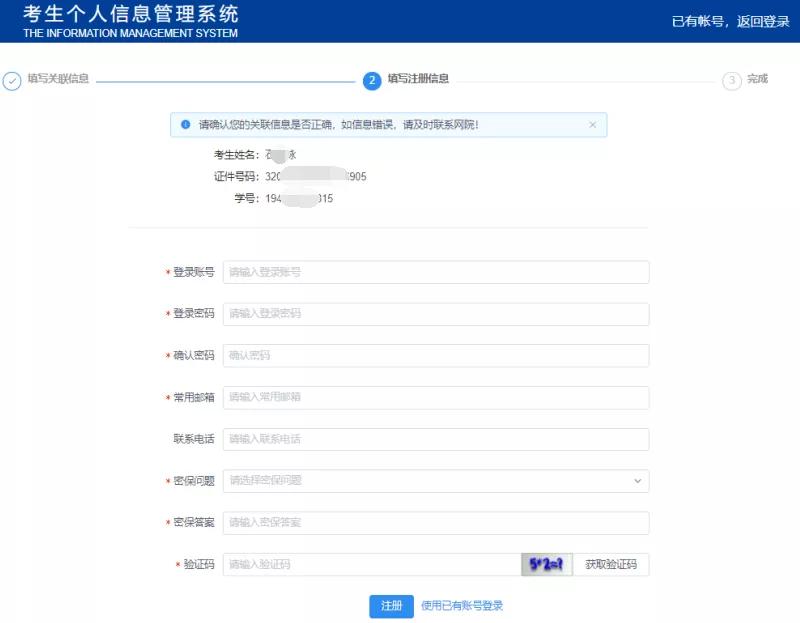Click the 注册 register button
800x623 pixels.
390,607
